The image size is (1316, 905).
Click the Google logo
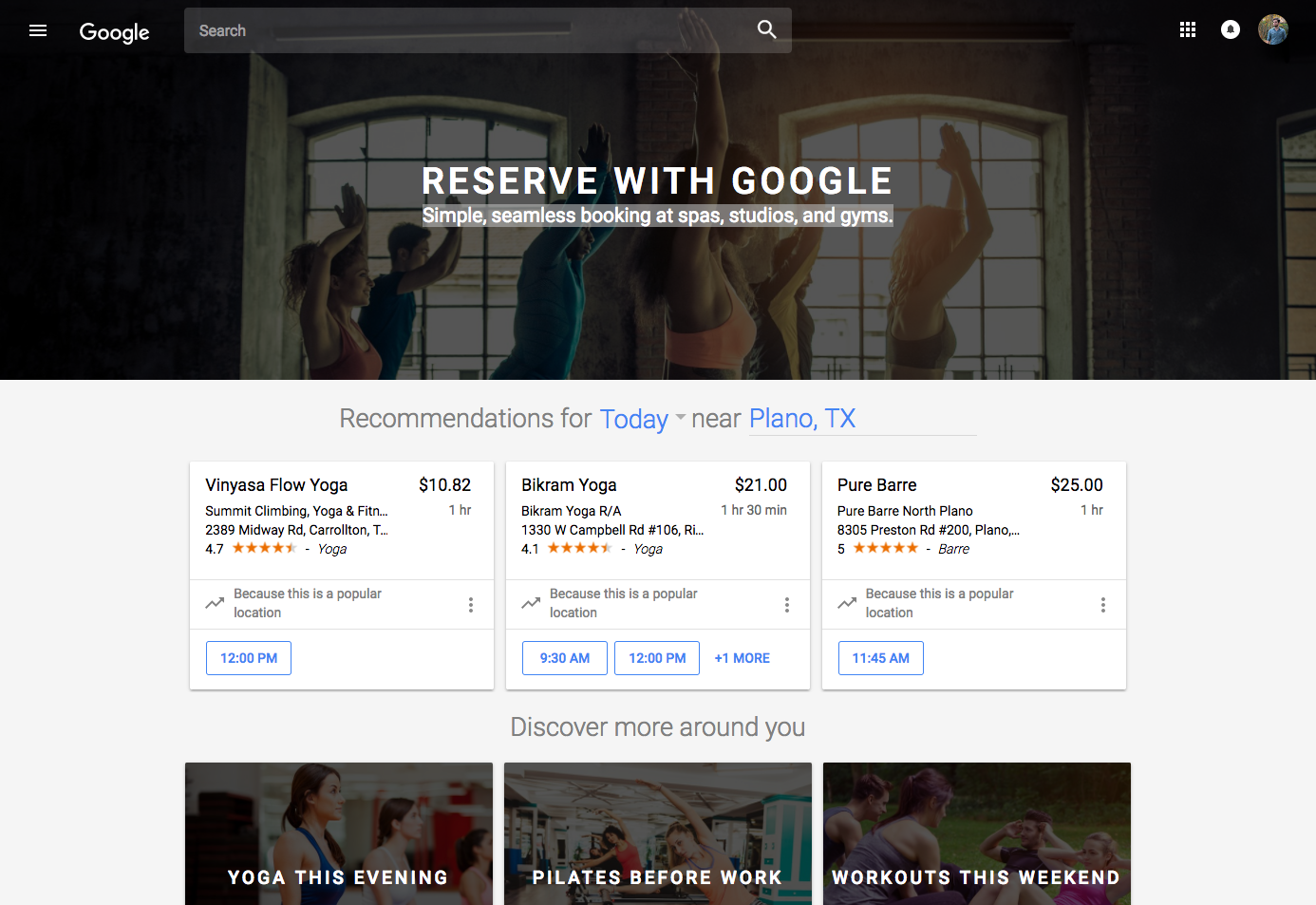(x=114, y=32)
